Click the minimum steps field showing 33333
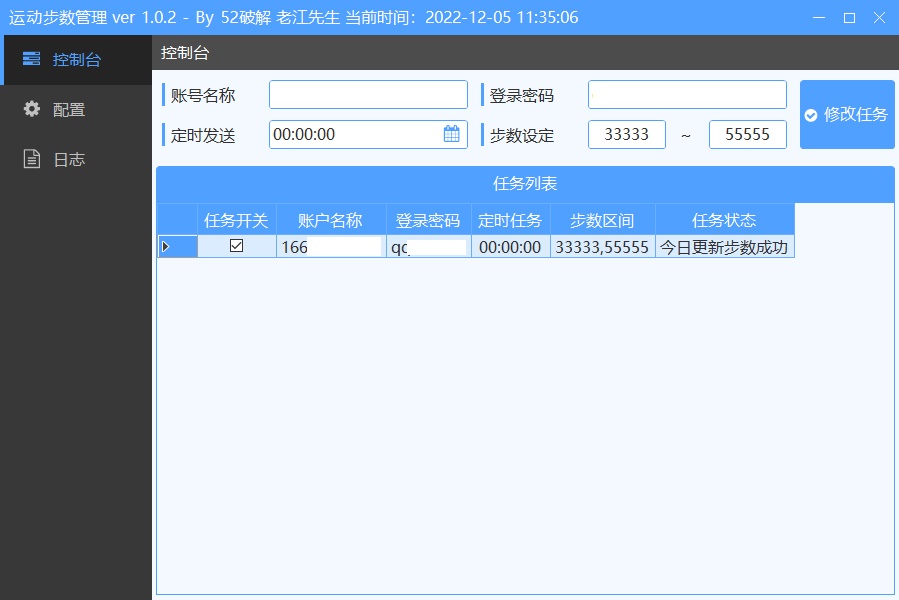 (x=627, y=134)
